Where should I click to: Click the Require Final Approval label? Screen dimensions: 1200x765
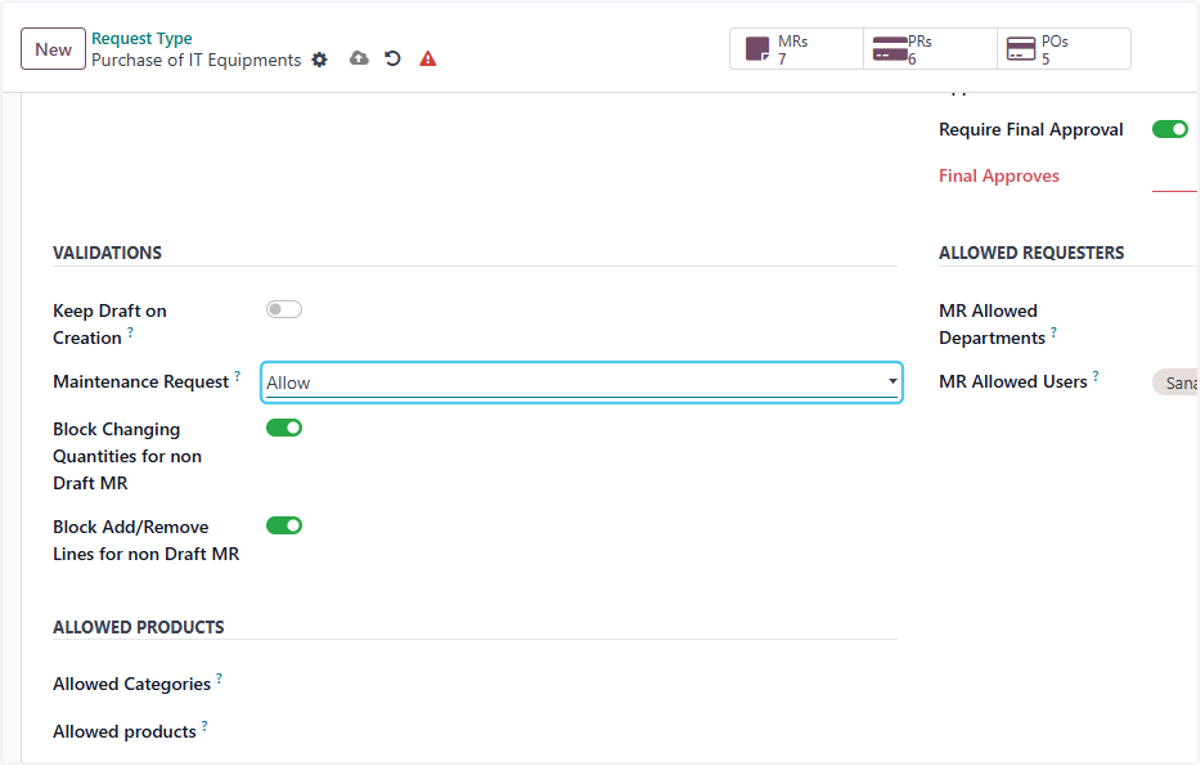pyautogui.click(x=1031, y=130)
